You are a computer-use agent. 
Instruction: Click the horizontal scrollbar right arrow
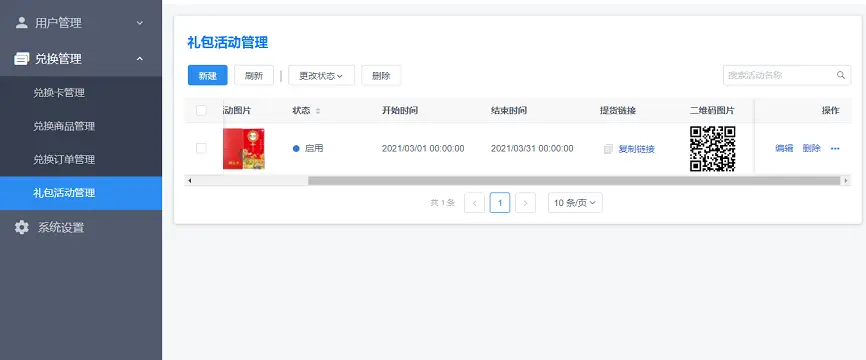[846, 181]
